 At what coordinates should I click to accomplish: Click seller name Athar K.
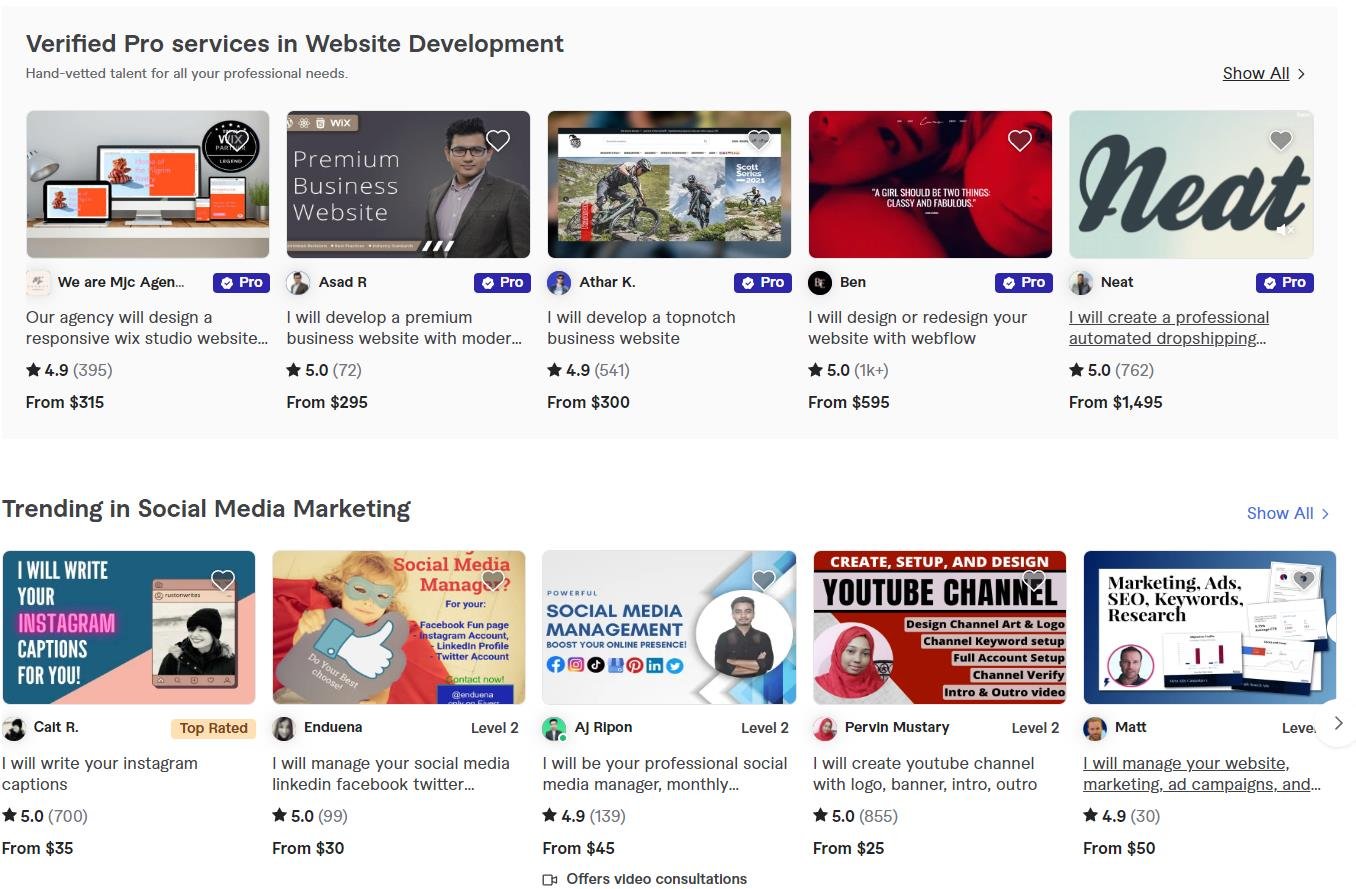pos(607,282)
